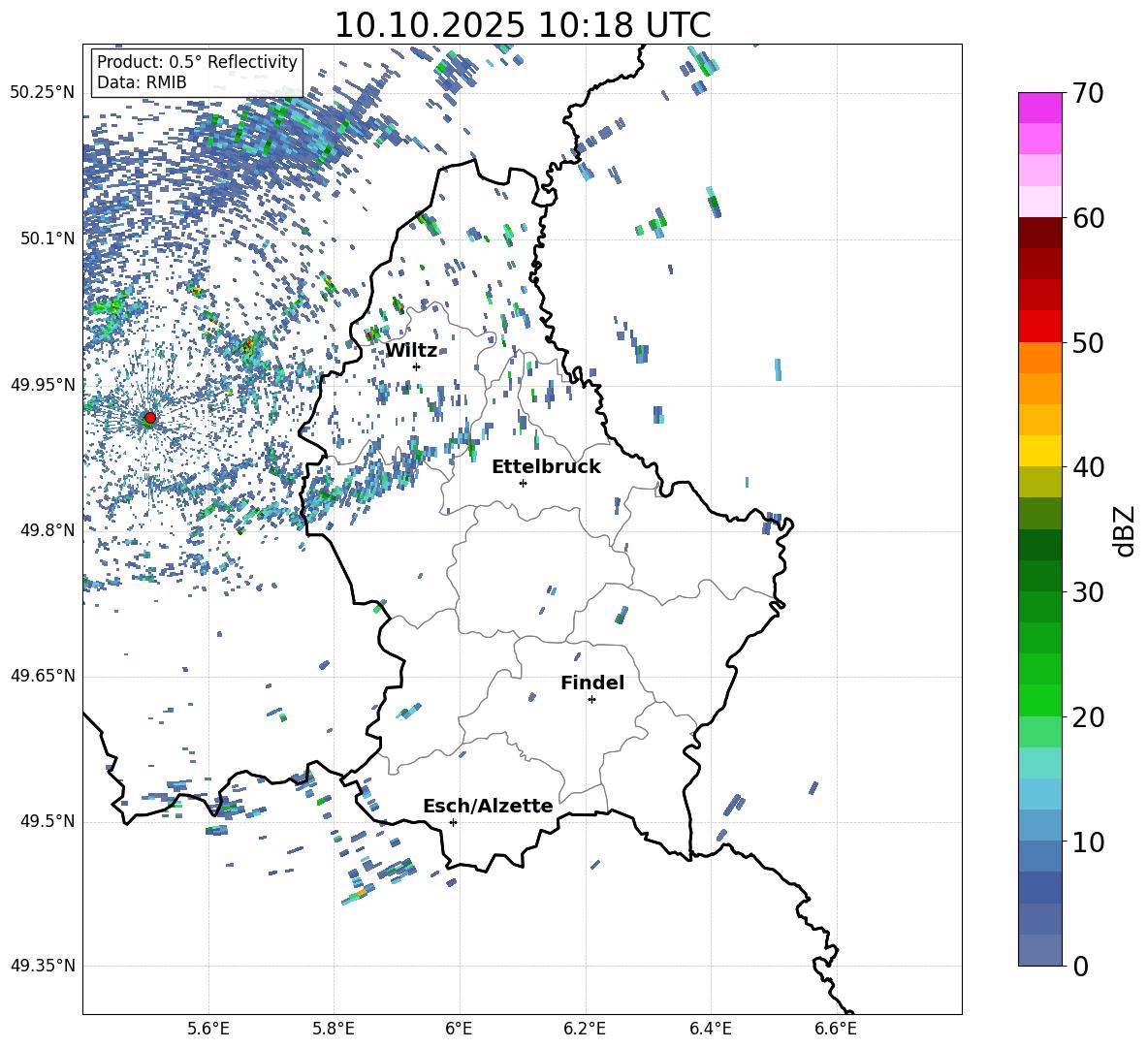Click the Esch/Alzette station cross marker
The image size is (1148, 1048).
point(453,822)
